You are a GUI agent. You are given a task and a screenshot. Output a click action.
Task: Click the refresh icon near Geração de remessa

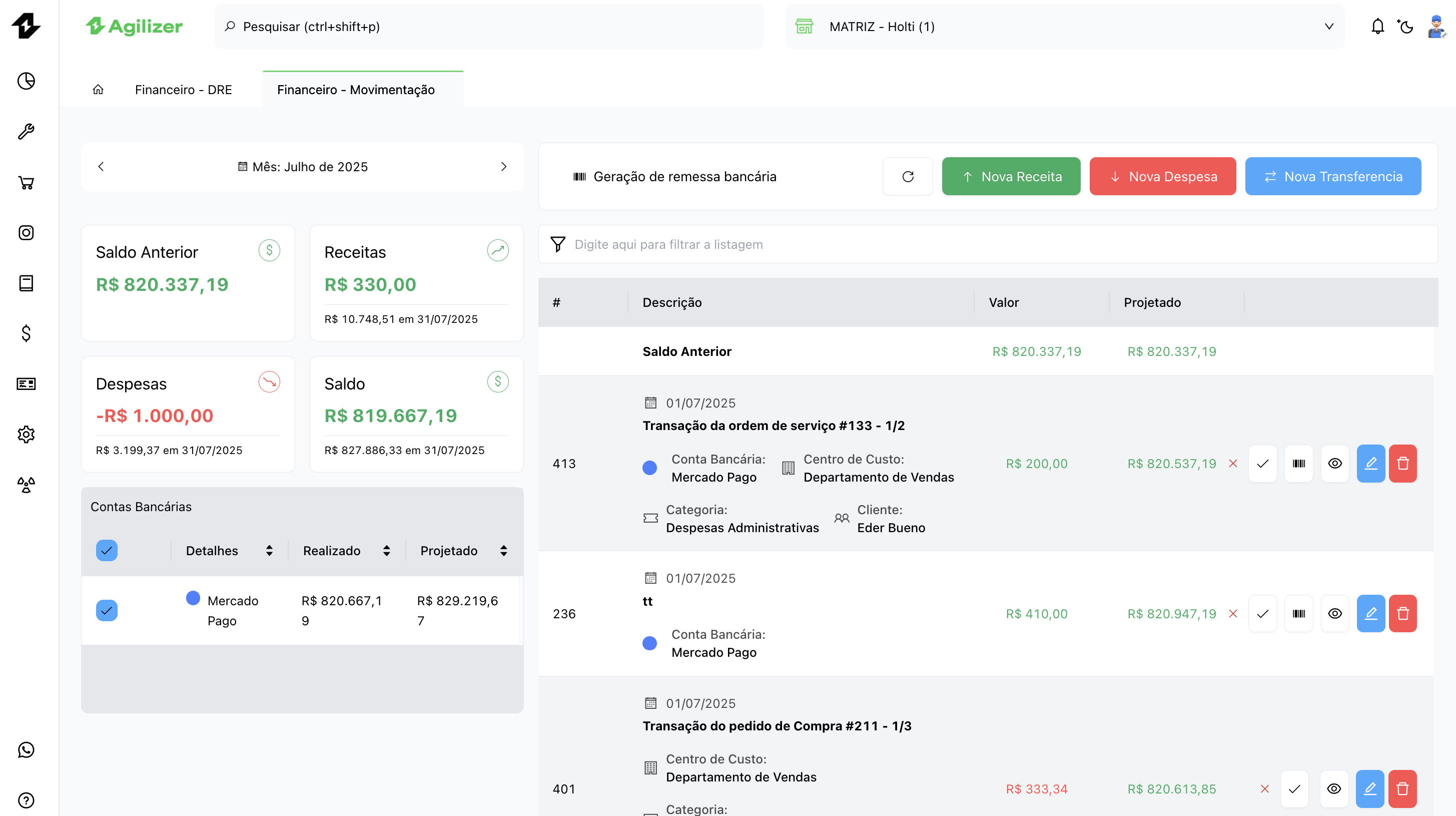click(x=908, y=176)
